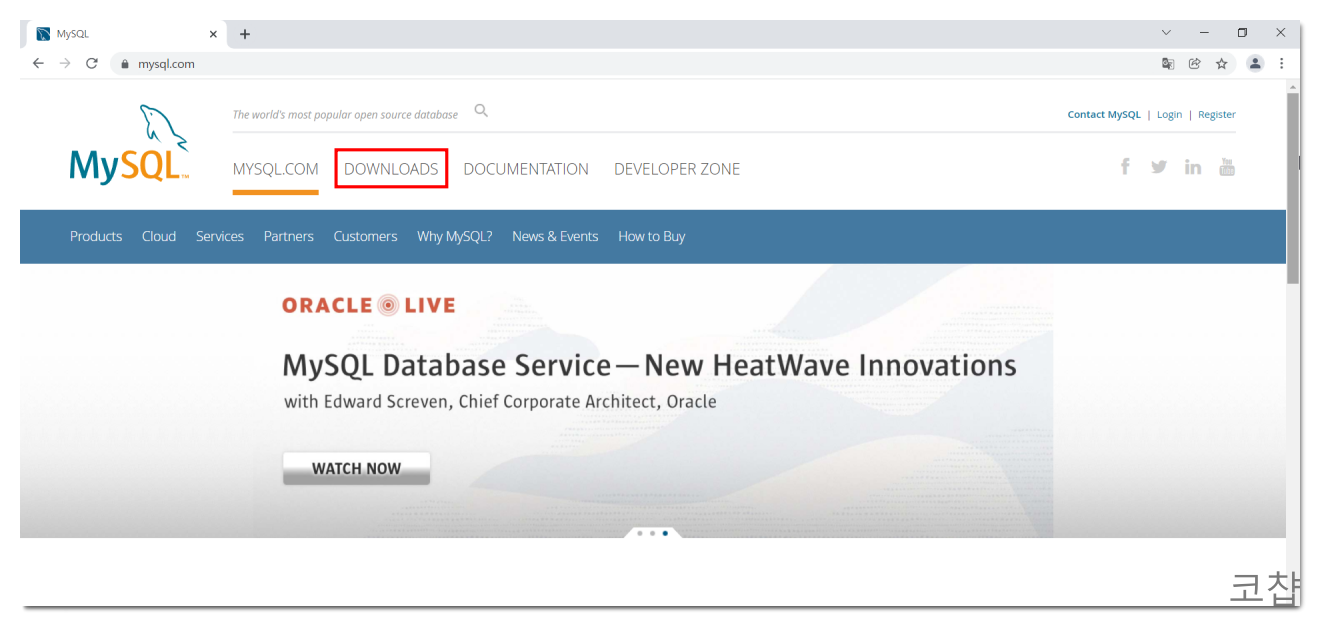
Task: Open the Why MySQL? menu item
Action: pos(455,236)
